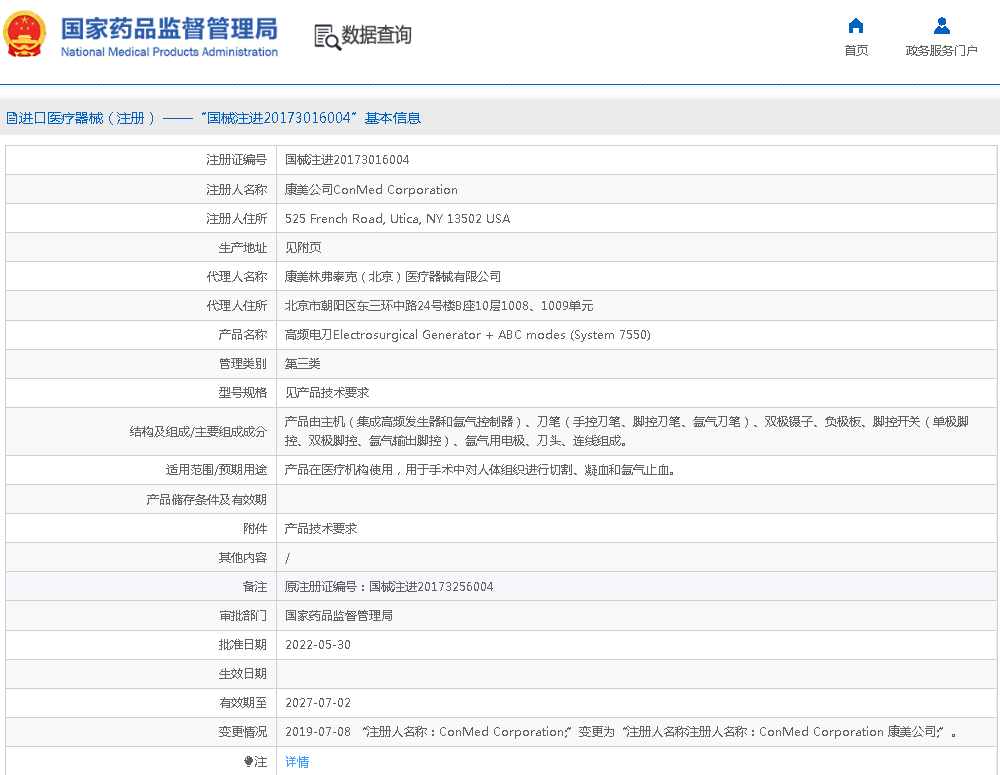The width and height of the screenshot is (1000, 775).
Task: Click the expiry date 2027-07-02
Action: (318, 703)
